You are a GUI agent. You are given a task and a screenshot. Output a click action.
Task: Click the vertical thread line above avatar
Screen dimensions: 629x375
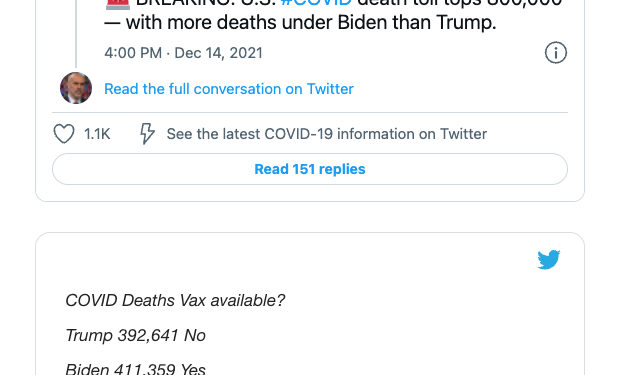[75, 34]
